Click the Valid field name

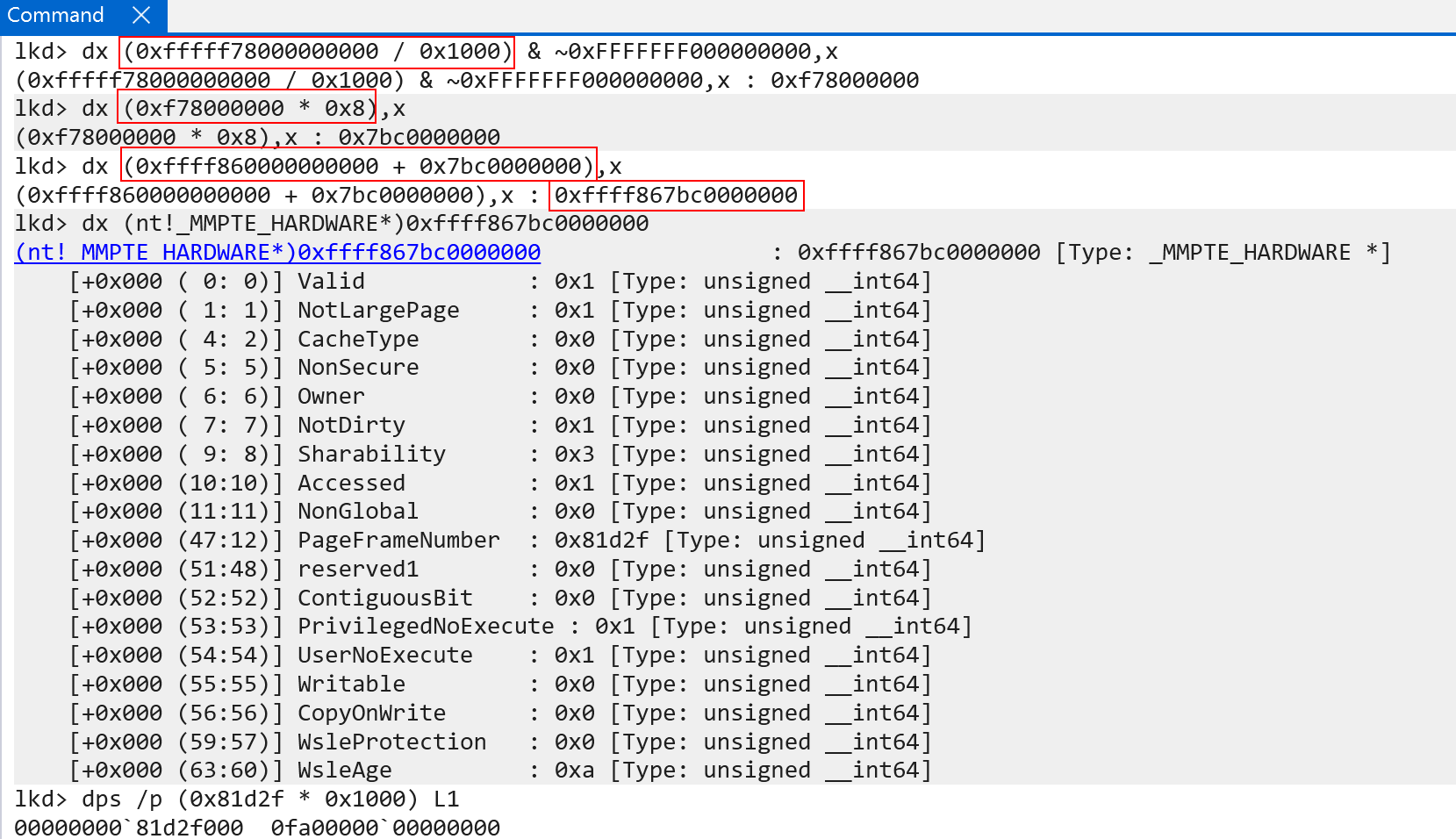[x=331, y=282]
